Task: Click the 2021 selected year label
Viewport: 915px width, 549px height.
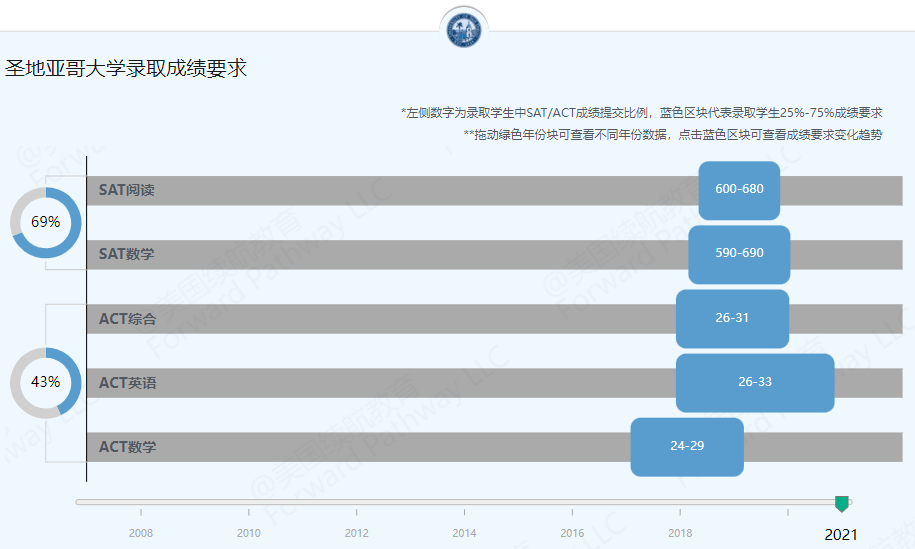Action: click(x=841, y=534)
